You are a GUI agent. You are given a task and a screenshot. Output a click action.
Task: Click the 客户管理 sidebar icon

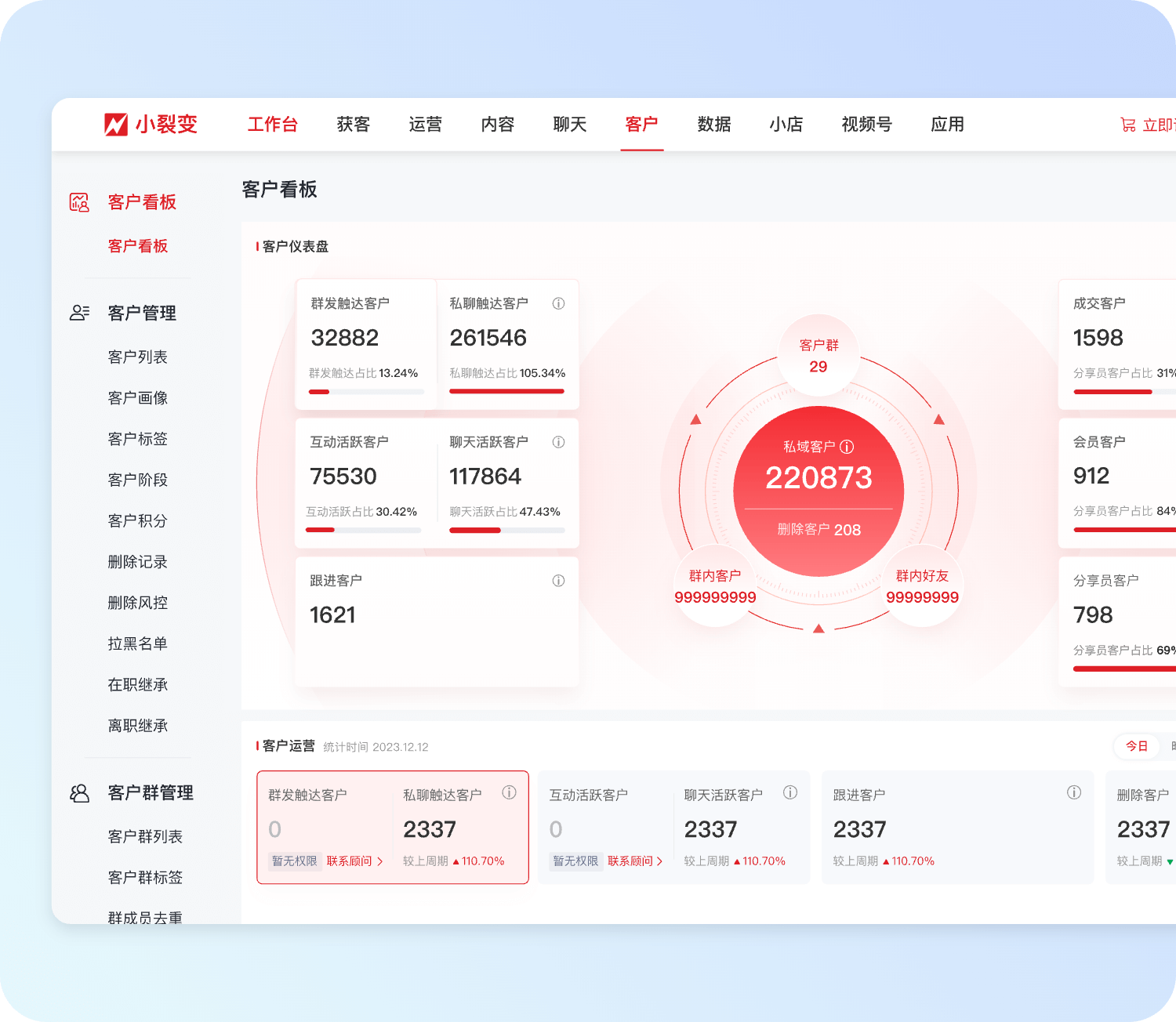click(x=79, y=313)
